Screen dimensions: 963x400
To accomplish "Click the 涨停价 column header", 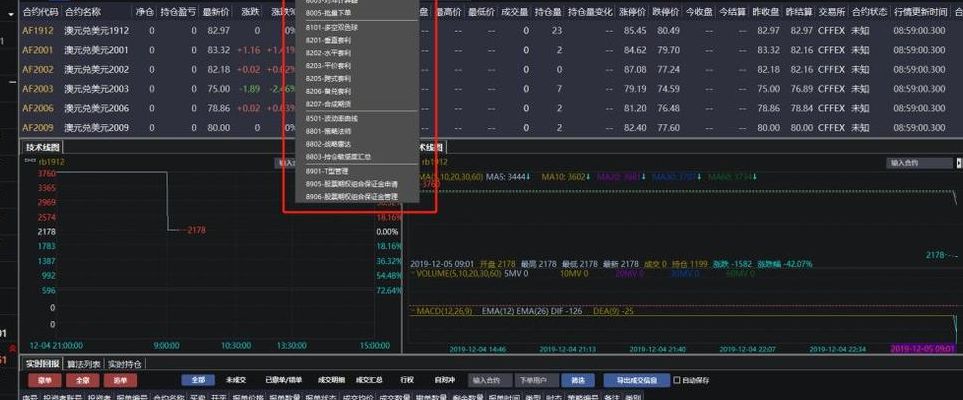I will click(x=634, y=12).
